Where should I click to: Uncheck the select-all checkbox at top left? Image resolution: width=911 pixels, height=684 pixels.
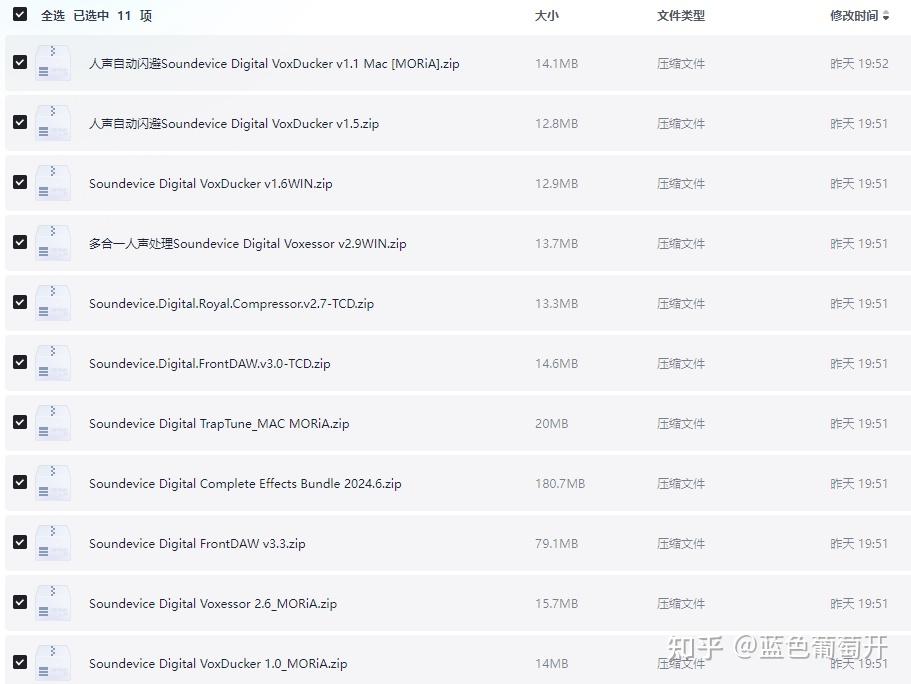19,16
